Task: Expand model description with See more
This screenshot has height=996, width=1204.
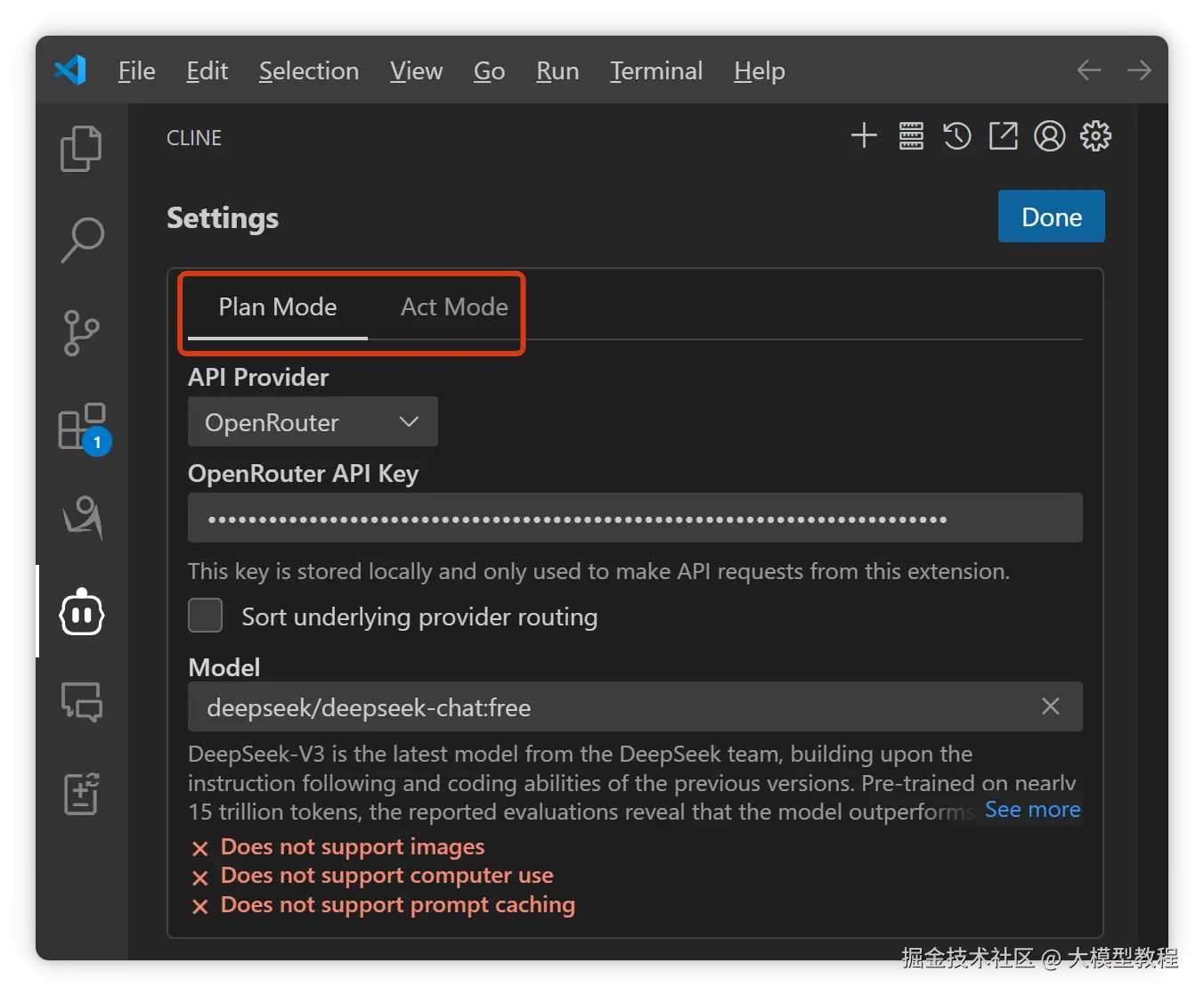Action: pyautogui.click(x=1032, y=810)
